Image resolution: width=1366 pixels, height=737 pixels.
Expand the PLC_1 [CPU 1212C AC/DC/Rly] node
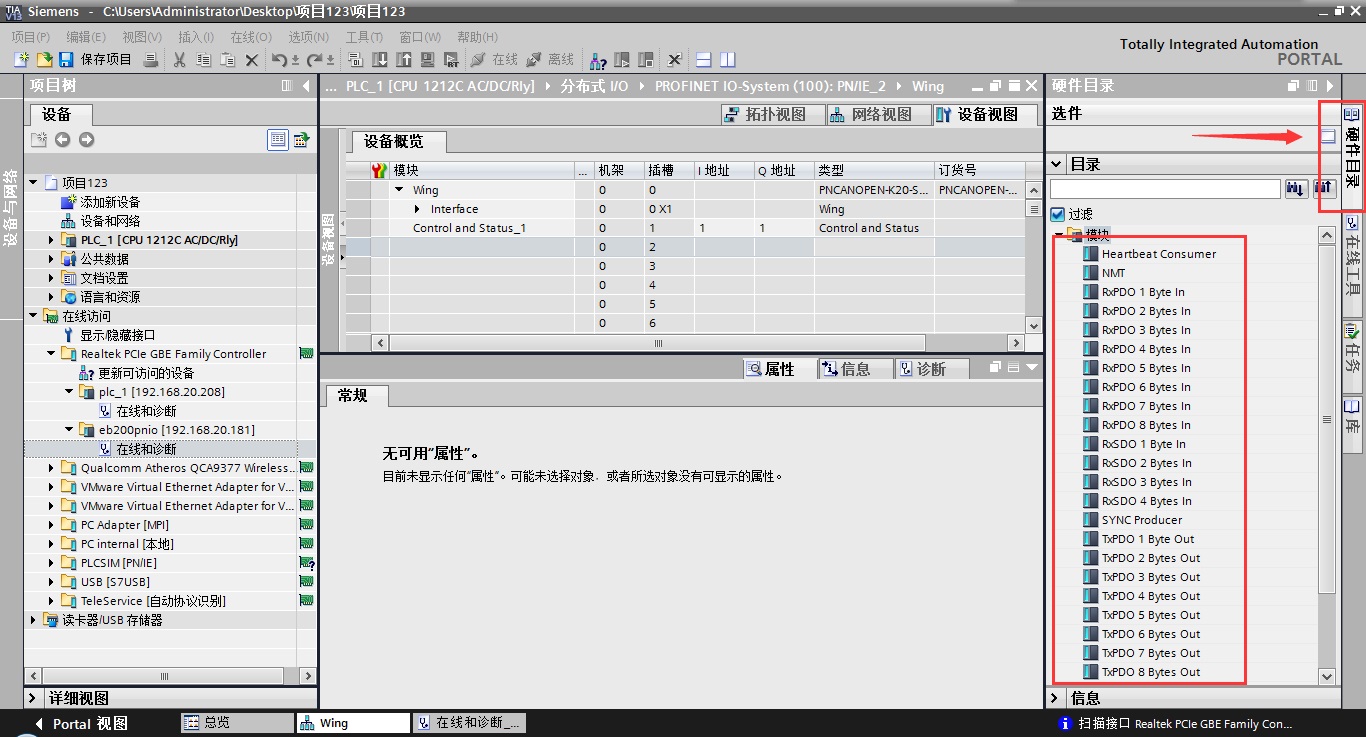pos(52,240)
